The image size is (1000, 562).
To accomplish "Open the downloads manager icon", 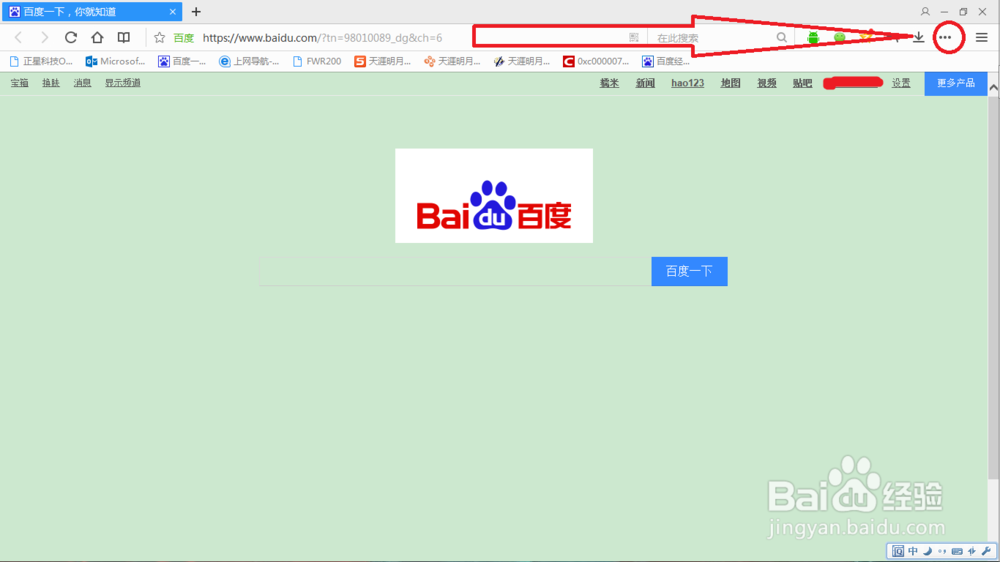I will pos(918,38).
